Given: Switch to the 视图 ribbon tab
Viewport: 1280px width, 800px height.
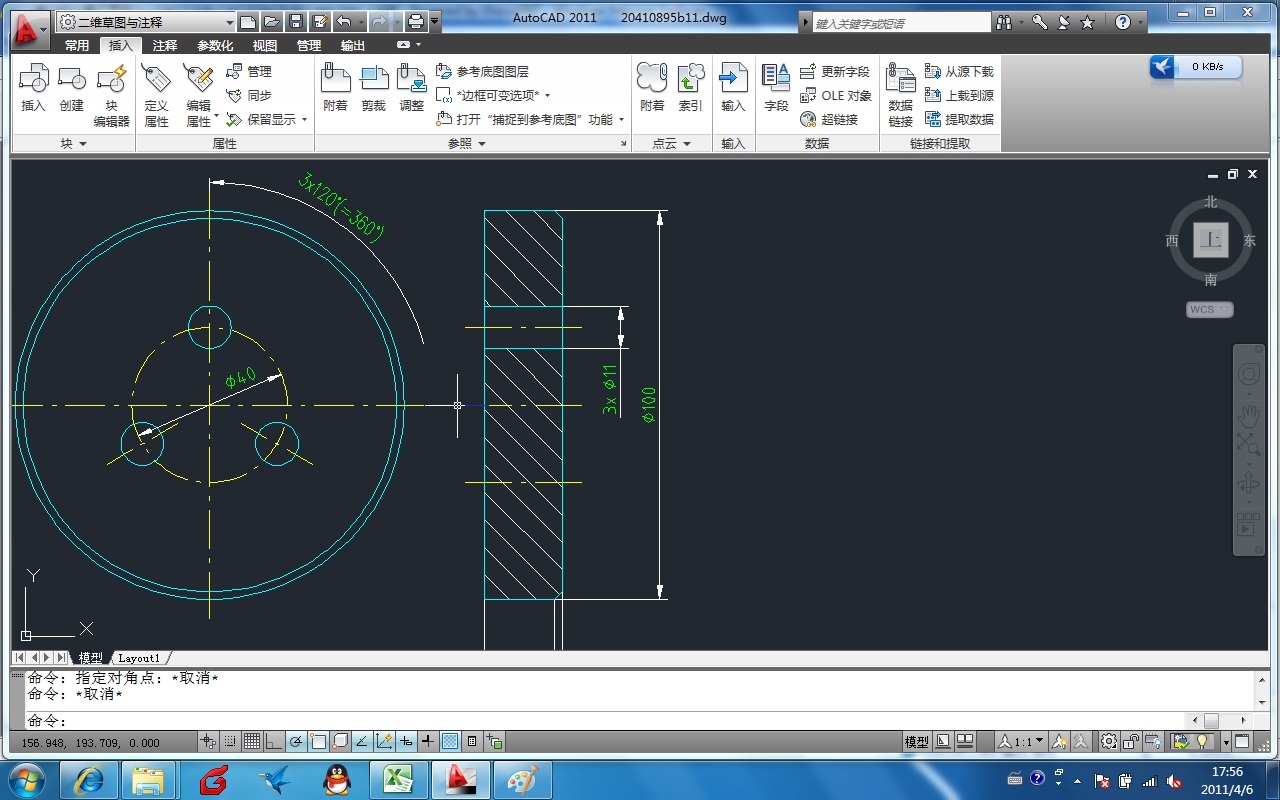Looking at the screenshot, I should [265, 45].
